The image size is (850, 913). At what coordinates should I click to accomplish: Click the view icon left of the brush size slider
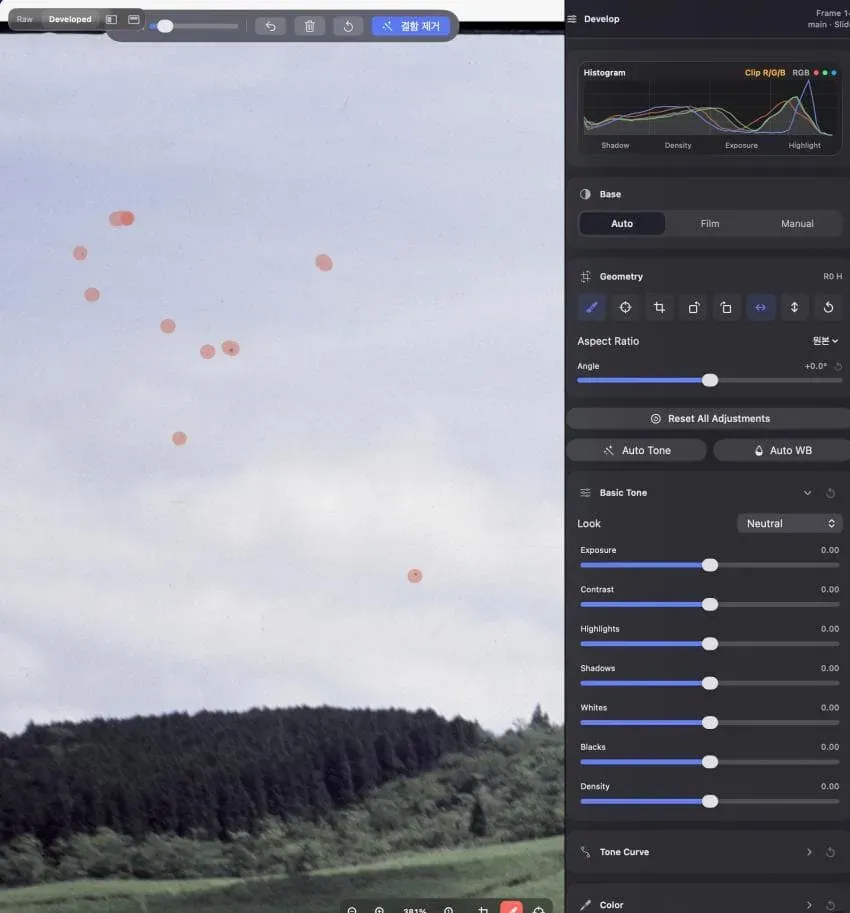pos(134,19)
